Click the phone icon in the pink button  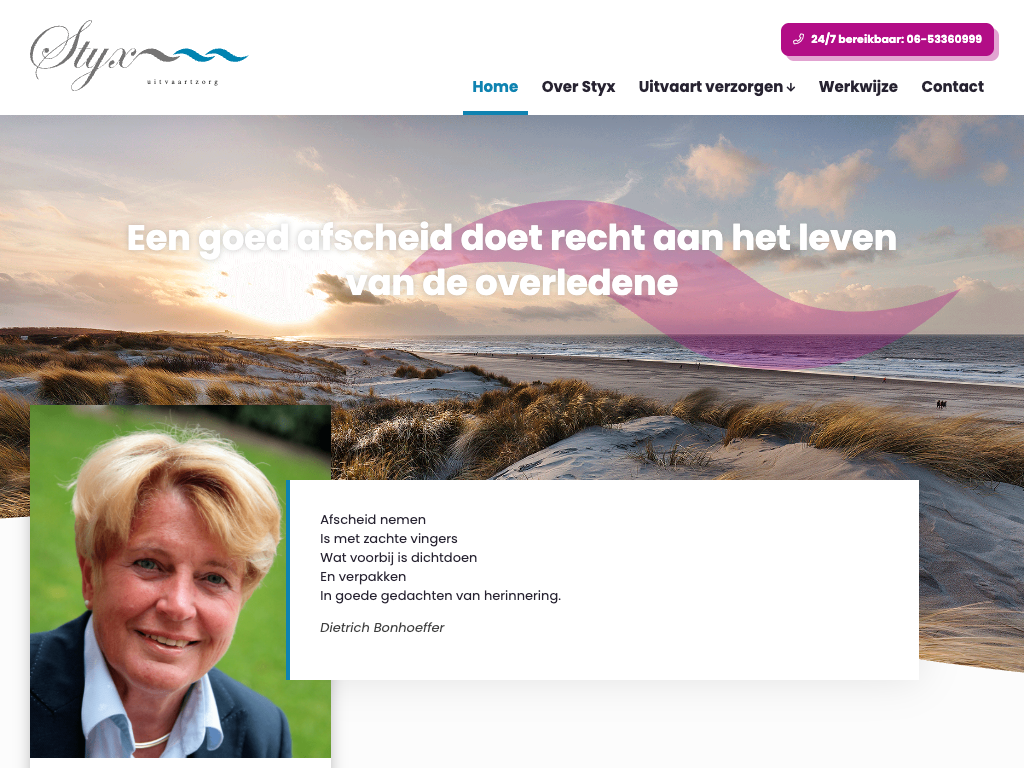click(x=798, y=39)
